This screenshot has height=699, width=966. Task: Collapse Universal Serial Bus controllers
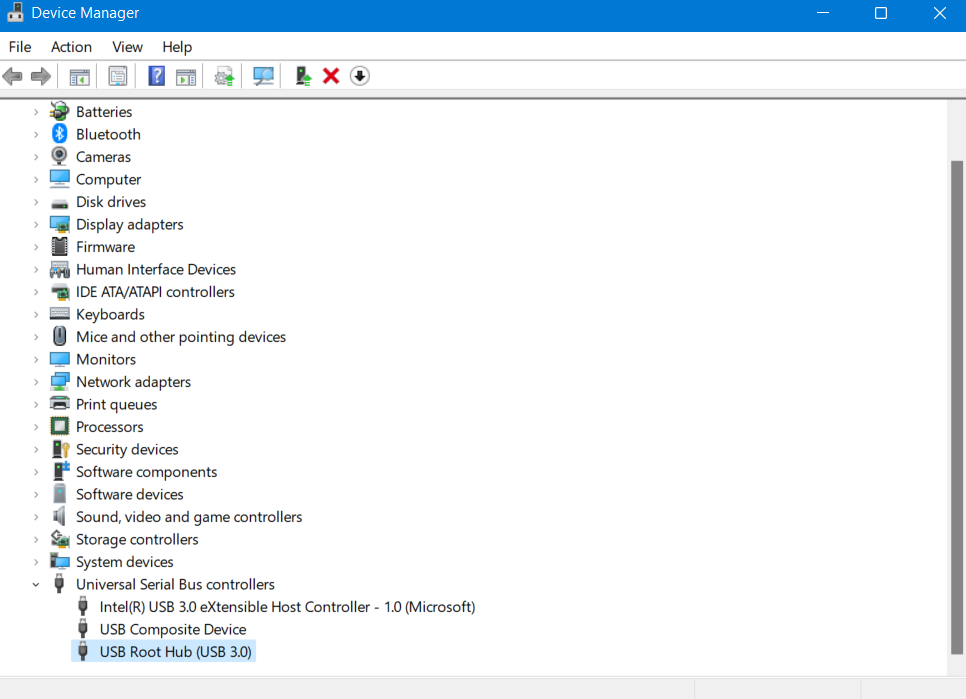(x=36, y=584)
